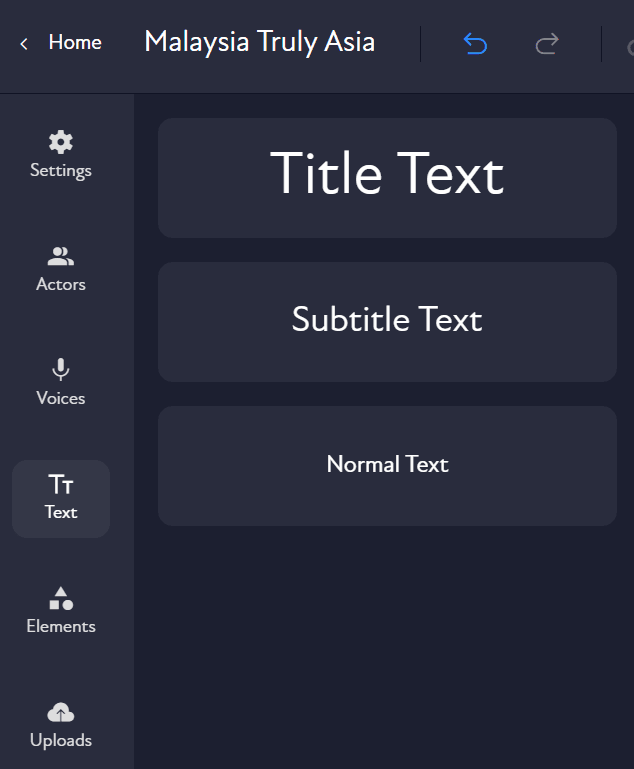Viewport: 634px width, 769px height.
Task: Click the Voices microphone icon
Action: (x=61, y=370)
